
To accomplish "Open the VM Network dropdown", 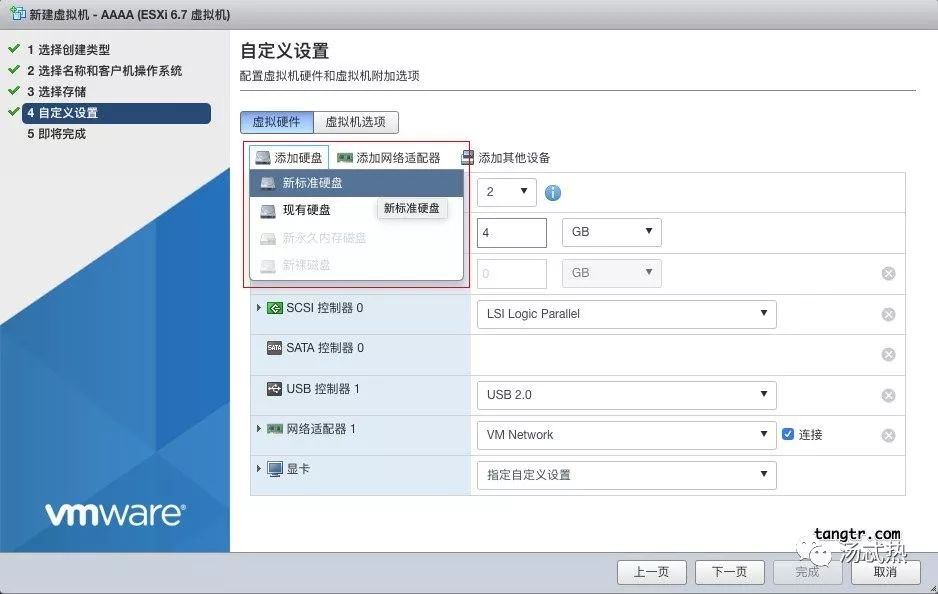I will pos(626,435).
